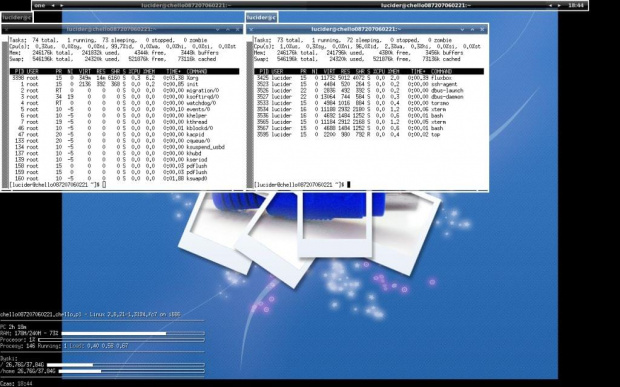Viewport: 620px width, 387px height.
Task: Click 'lucider@c' tab above root-process terminal
Action: 16,17
